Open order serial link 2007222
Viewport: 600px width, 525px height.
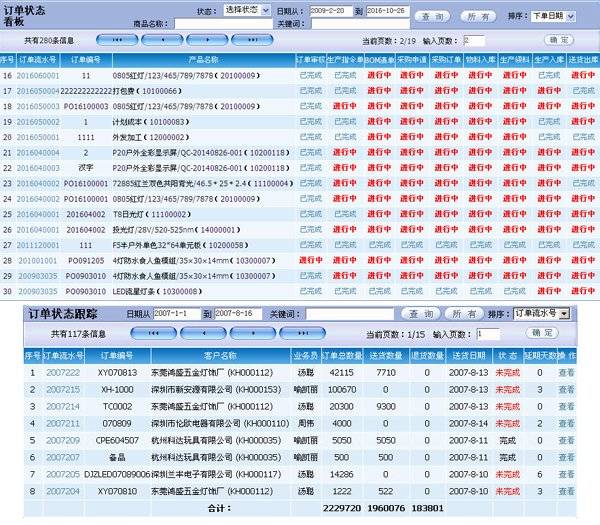[63, 372]
